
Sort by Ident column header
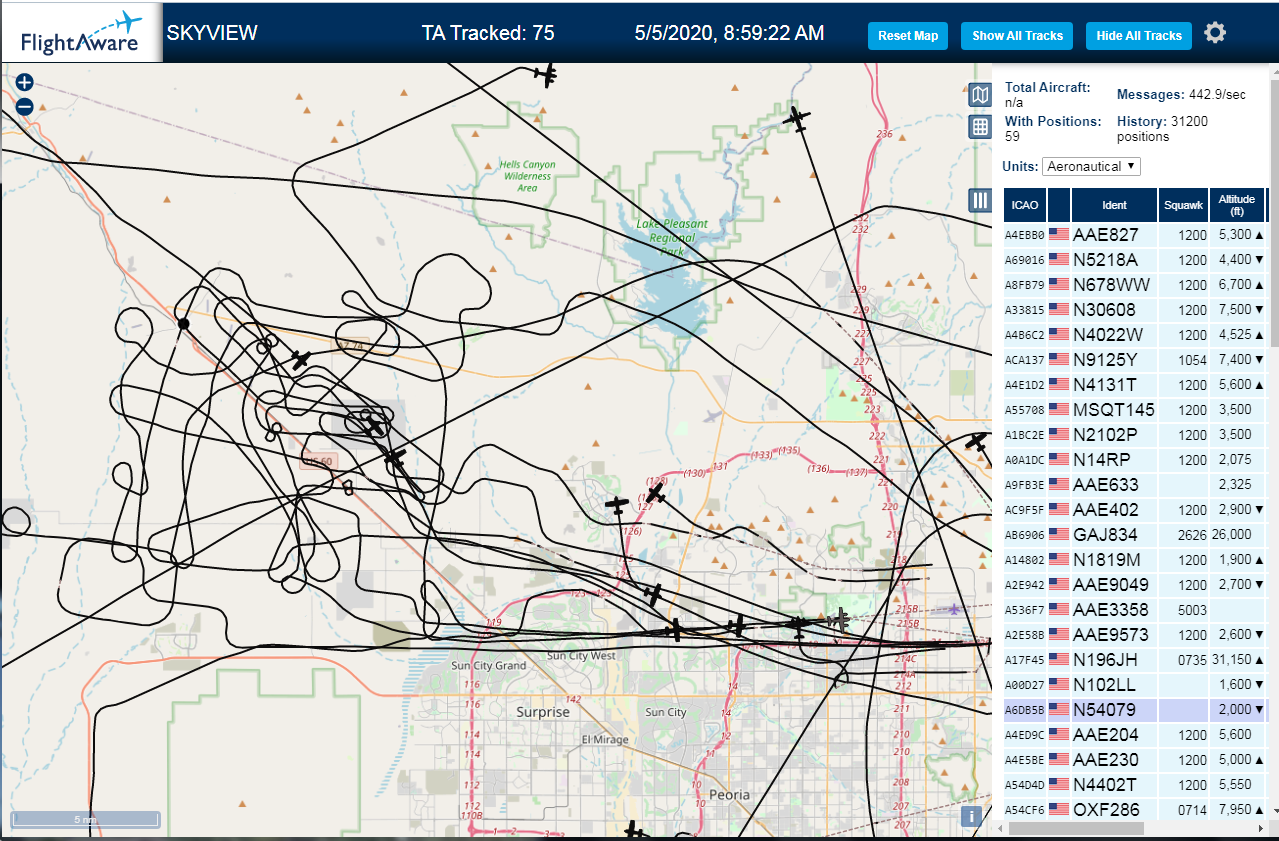[1114, 205]
